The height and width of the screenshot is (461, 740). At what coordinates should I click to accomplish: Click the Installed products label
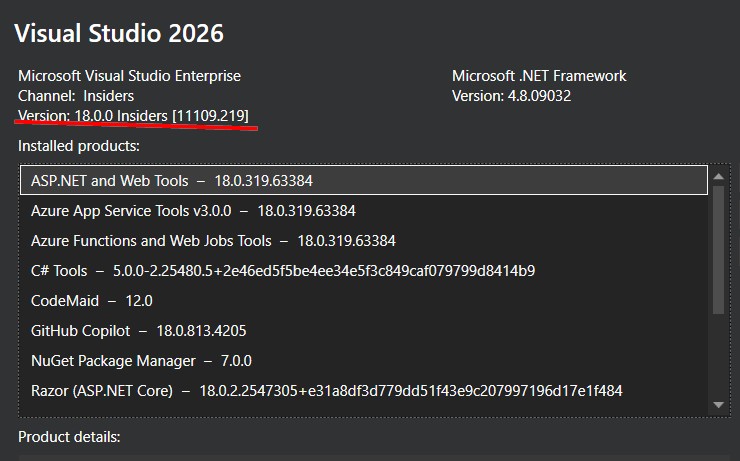[79, 146]
